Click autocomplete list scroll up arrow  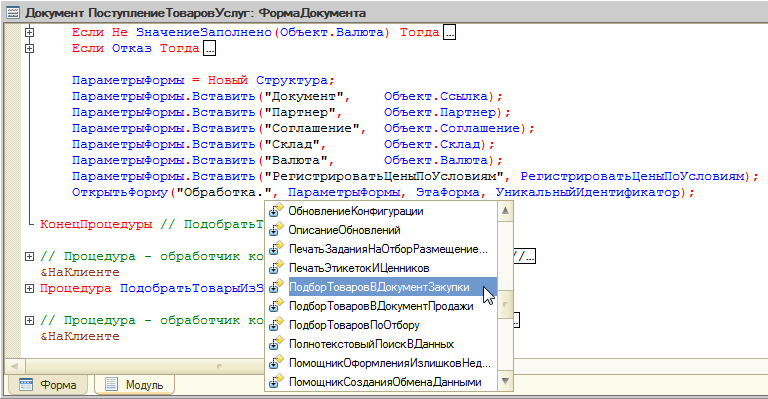point(505,211)
